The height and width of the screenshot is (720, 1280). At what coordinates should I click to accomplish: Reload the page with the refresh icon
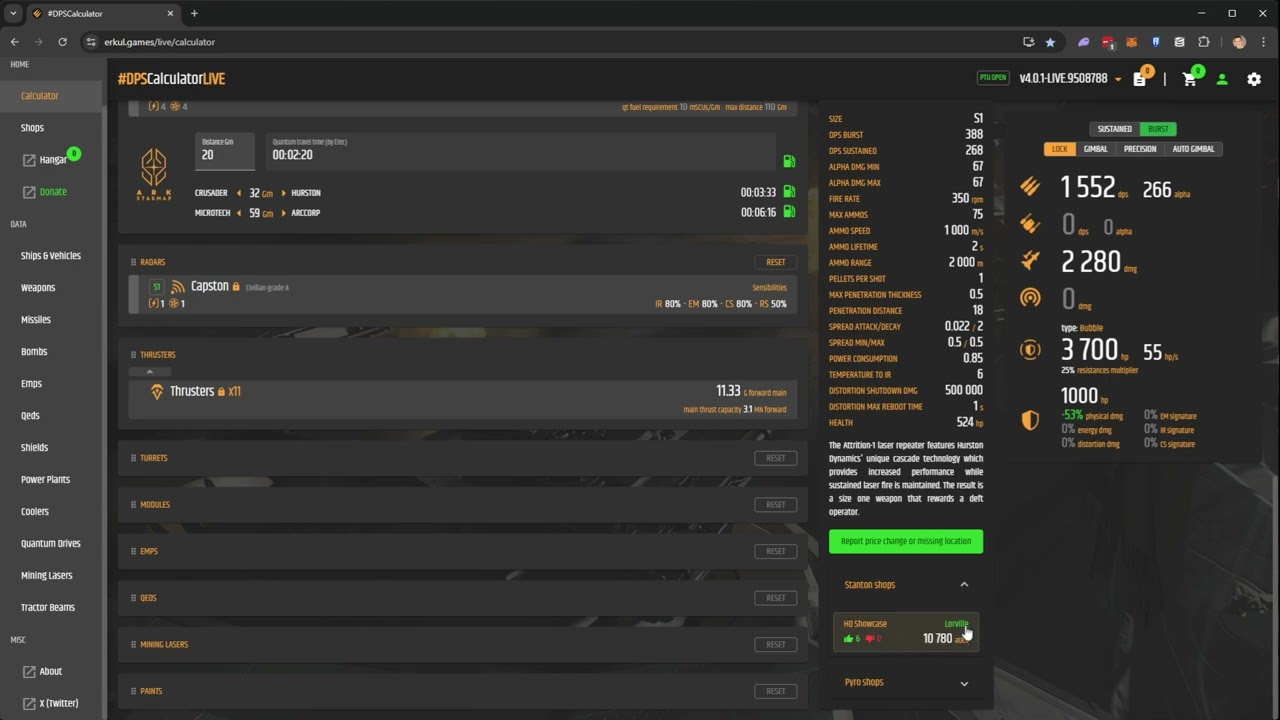click(x=62, y=42)
